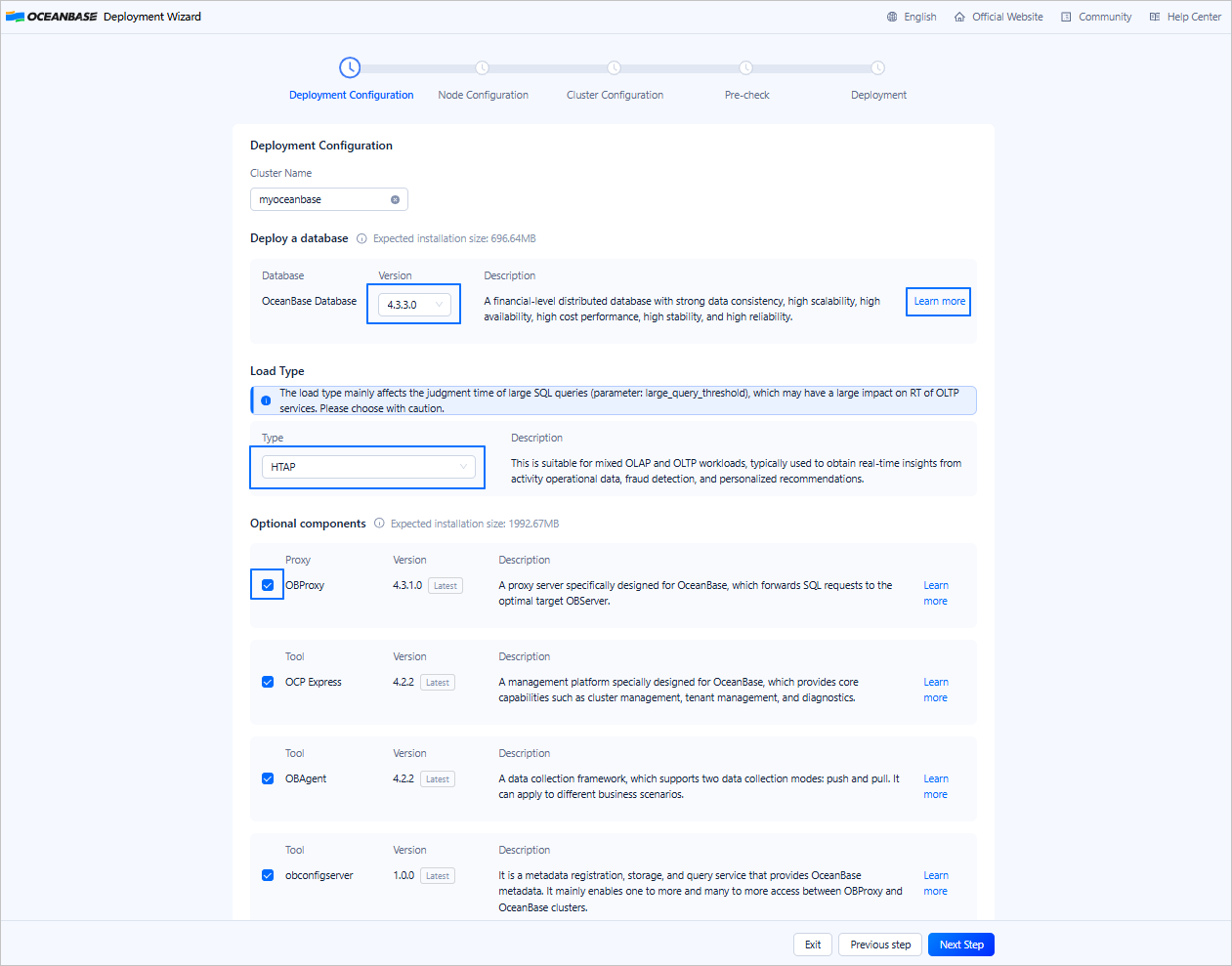This screenshot has height=966, width=1232.
Task: Select the Pre-check step label
Action: (x=746, y=95)
